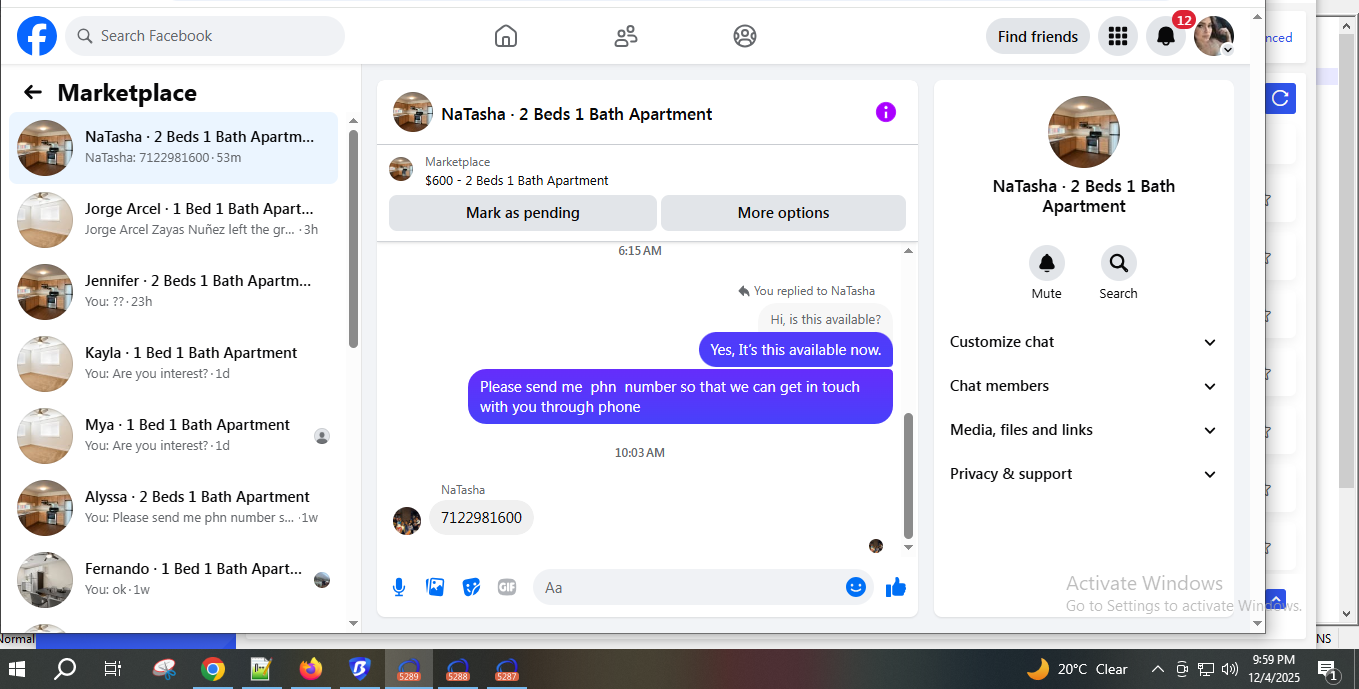Screen dimensions: 1359x689
Task: Open the apps grid menu
Action: [1118, 36]
